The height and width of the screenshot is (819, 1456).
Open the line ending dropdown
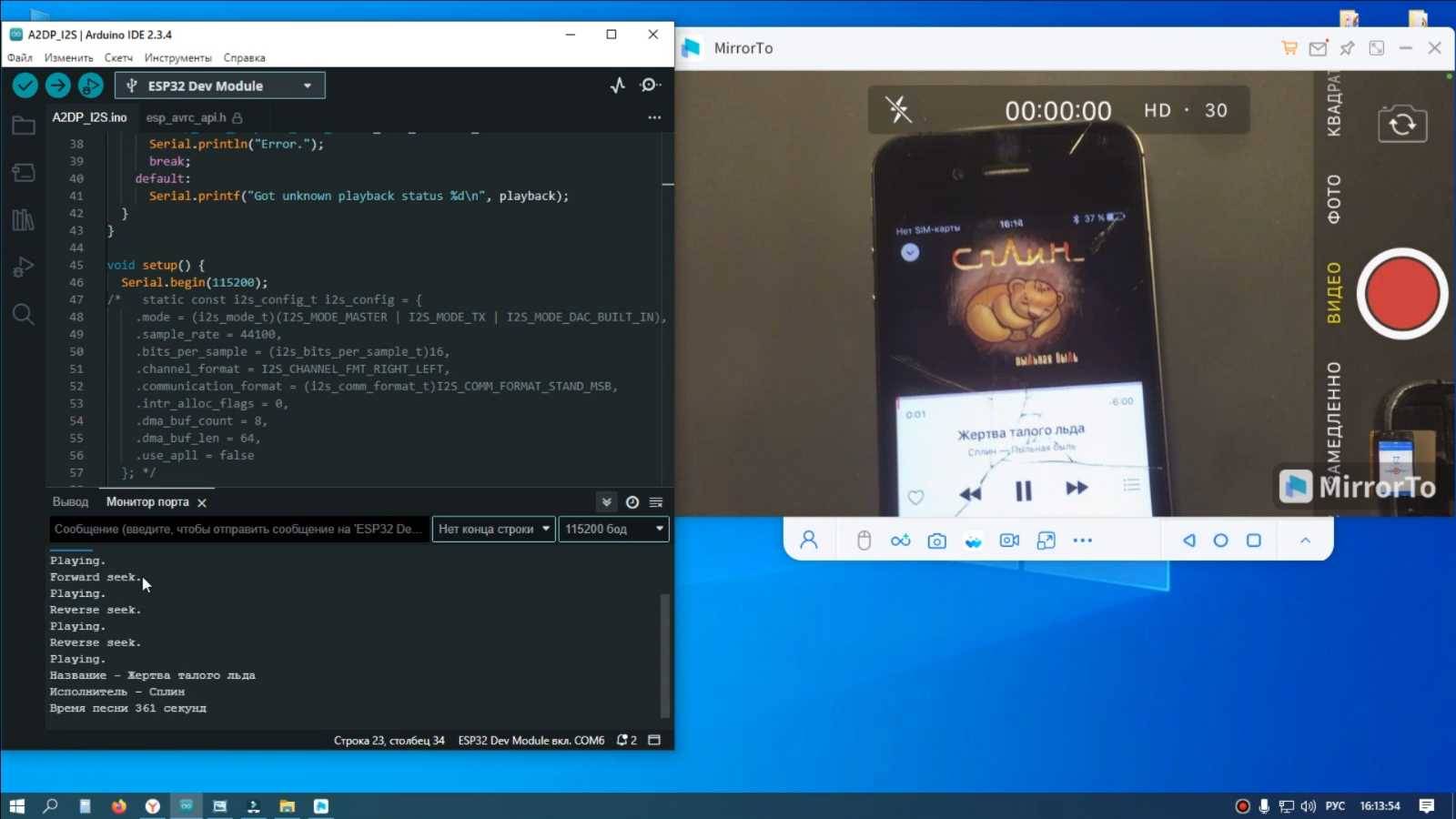pos(492,529)
